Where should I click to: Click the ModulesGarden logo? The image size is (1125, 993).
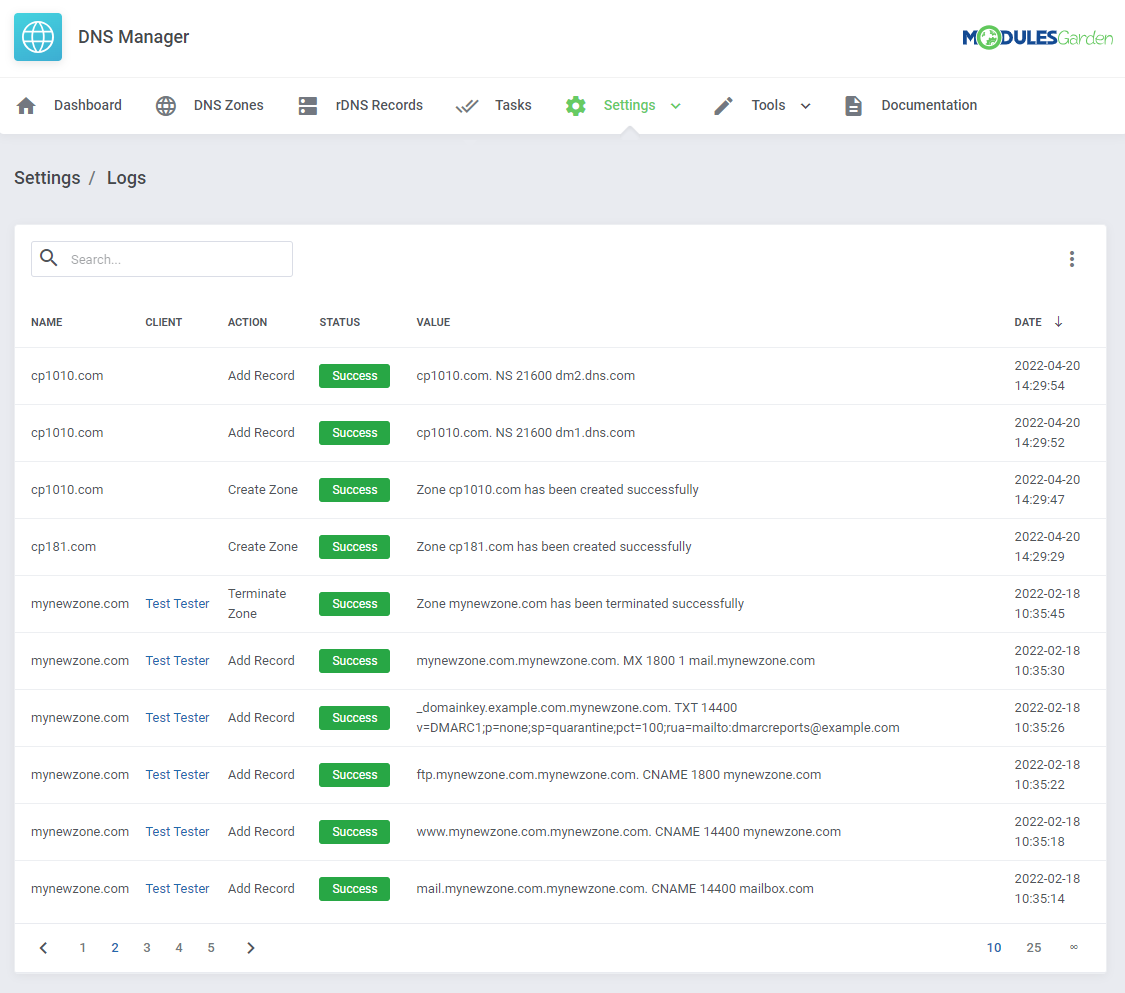pyautogui.click(x=1037, y=37)
